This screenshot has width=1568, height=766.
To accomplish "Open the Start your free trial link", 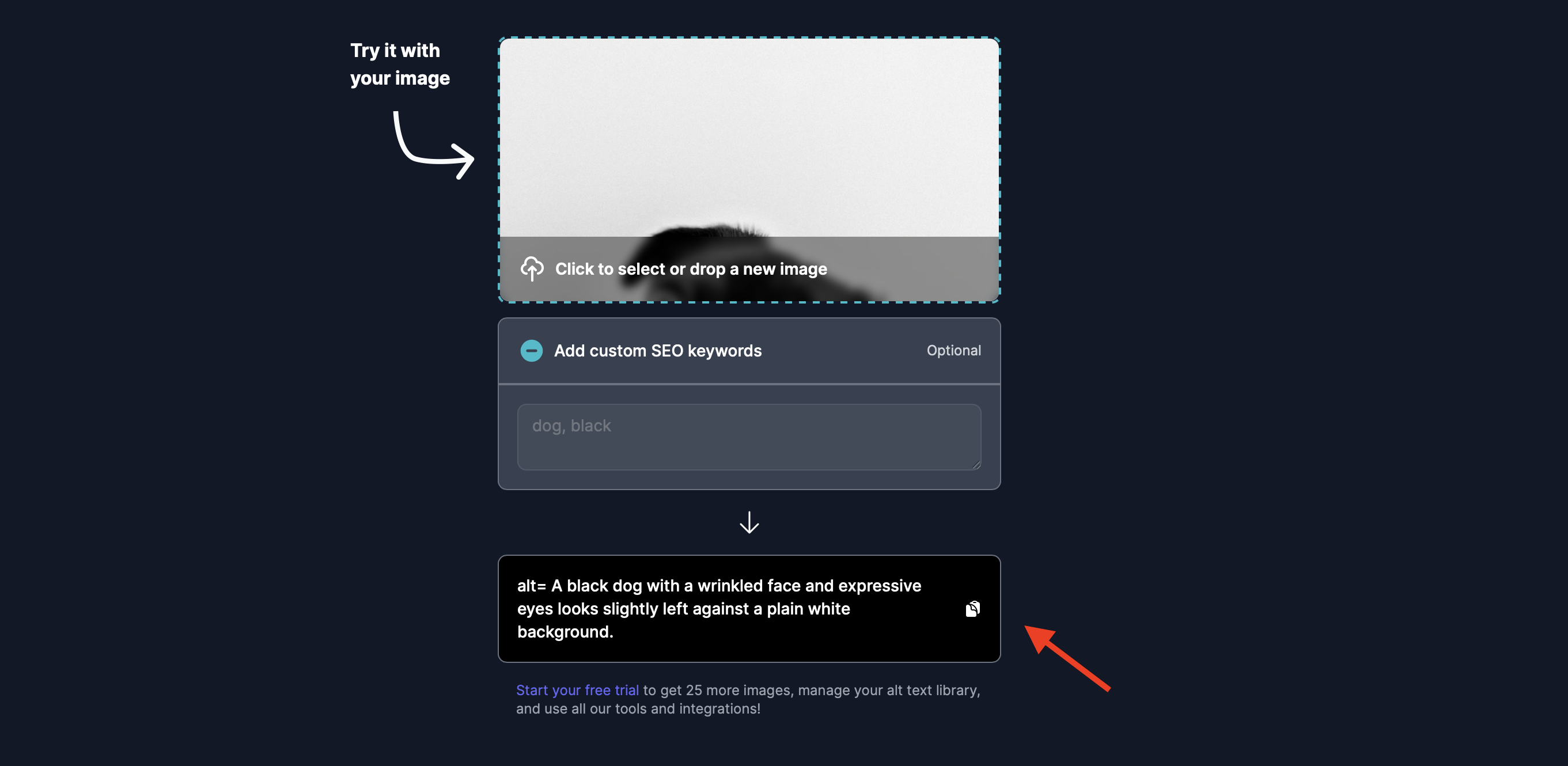I will [x=577, y=690].
